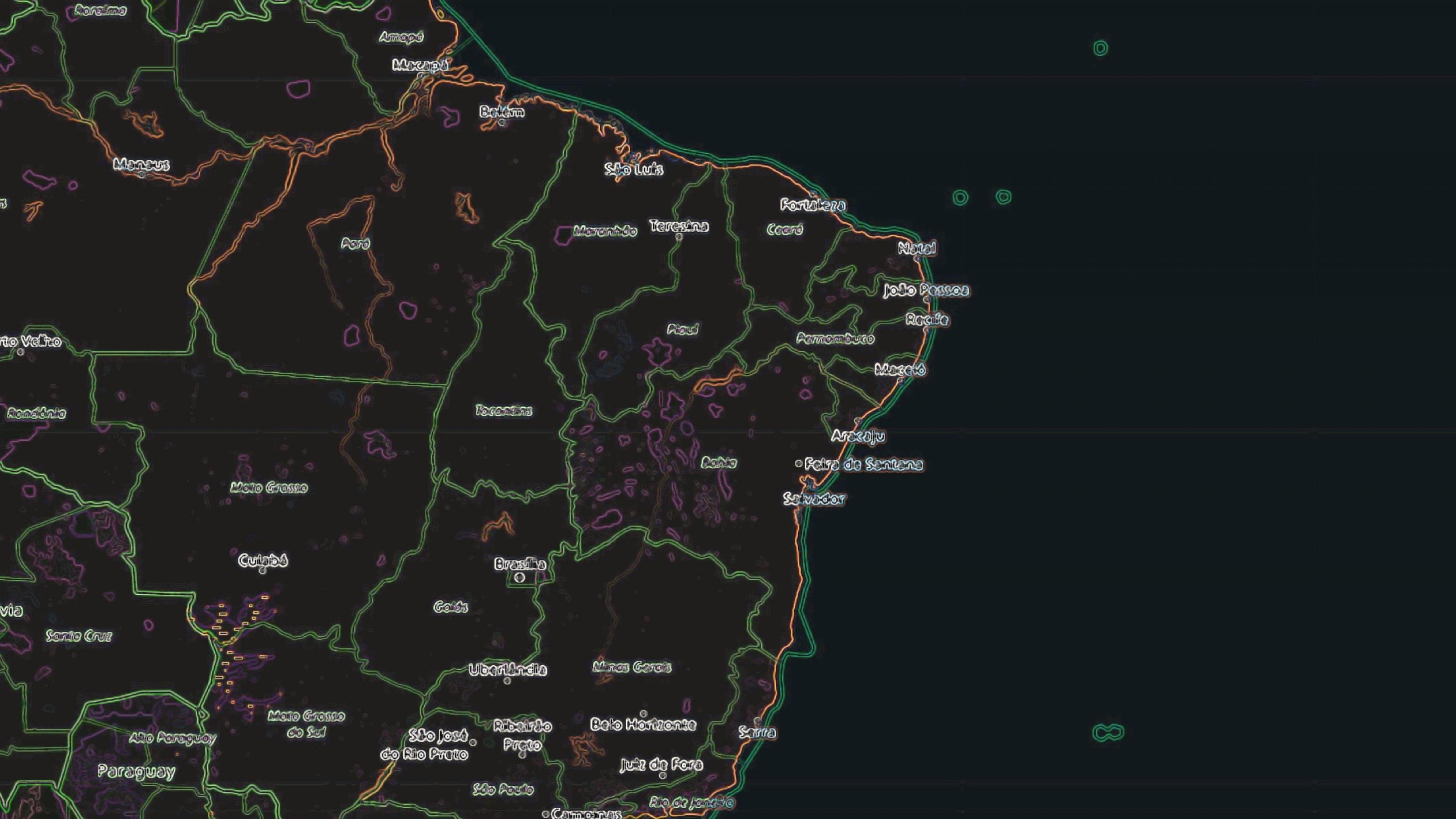The width and height of the screenshot is (1456, 819).
Task: Select the Belo Horizonte label
Action: [x=643, y=724]
